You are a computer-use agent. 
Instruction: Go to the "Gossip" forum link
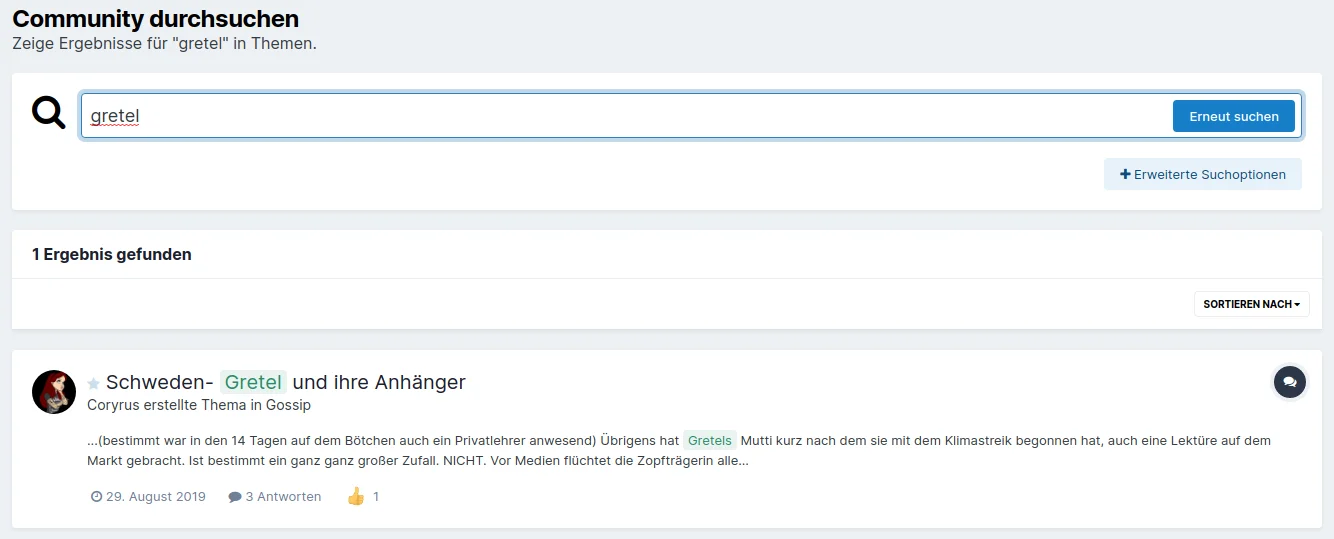(x=288, y=405)
